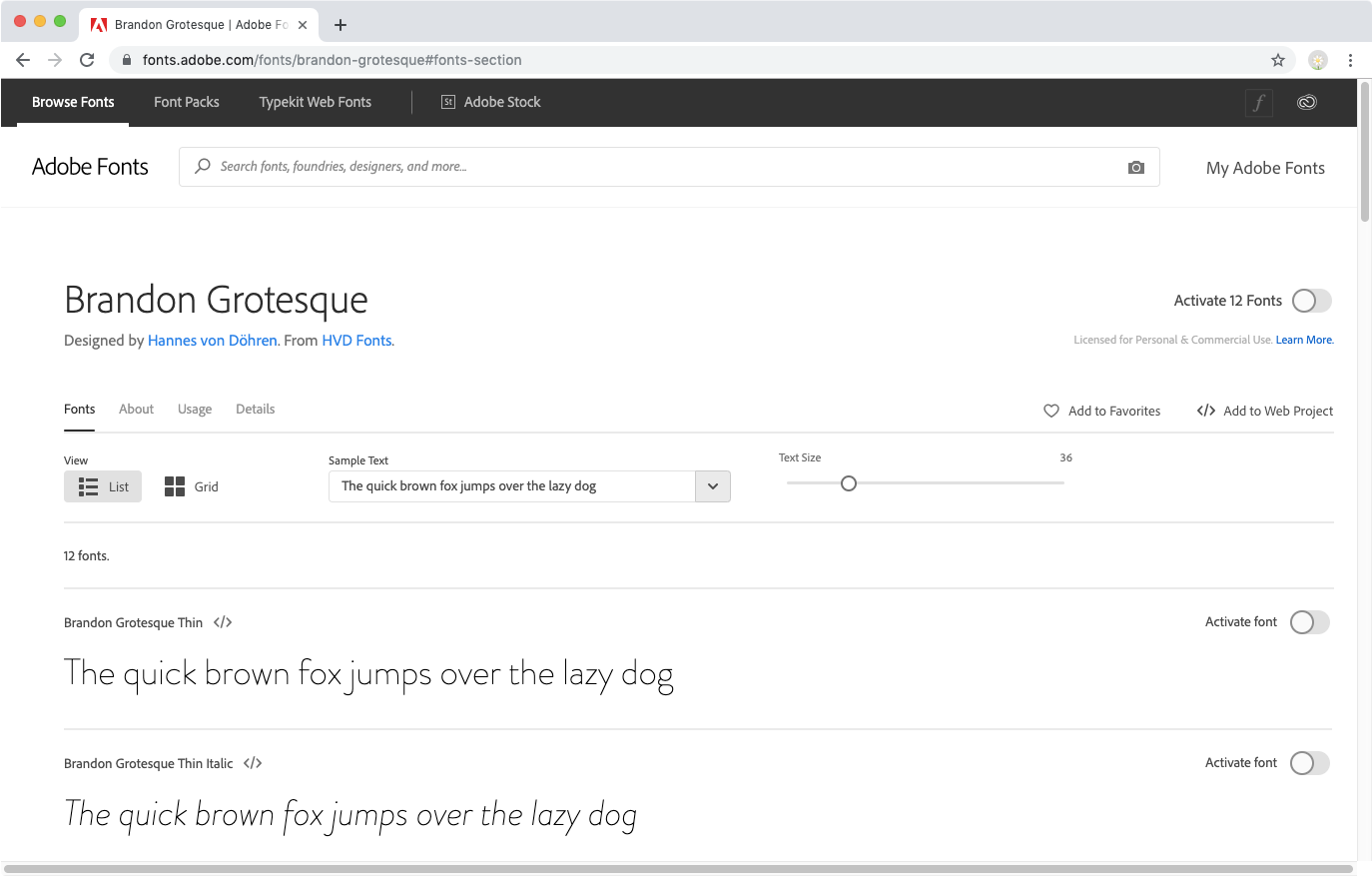This screenshot has width=1372, height=877.
Task: Click the Text Size slider handle
Action: click(x=849, y=483)
